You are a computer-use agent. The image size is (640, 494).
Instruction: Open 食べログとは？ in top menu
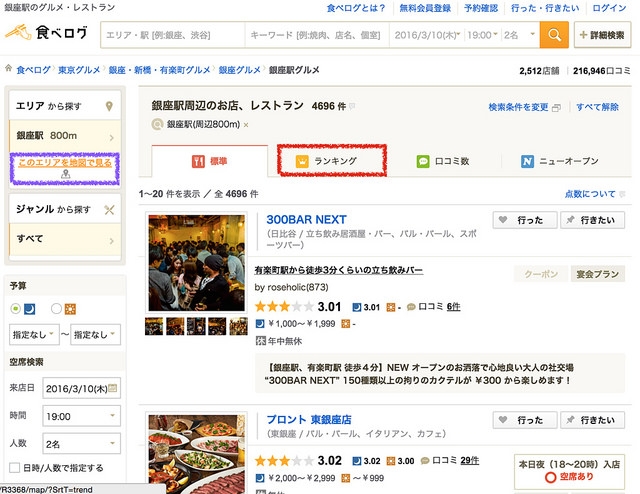tap(356, 8)
